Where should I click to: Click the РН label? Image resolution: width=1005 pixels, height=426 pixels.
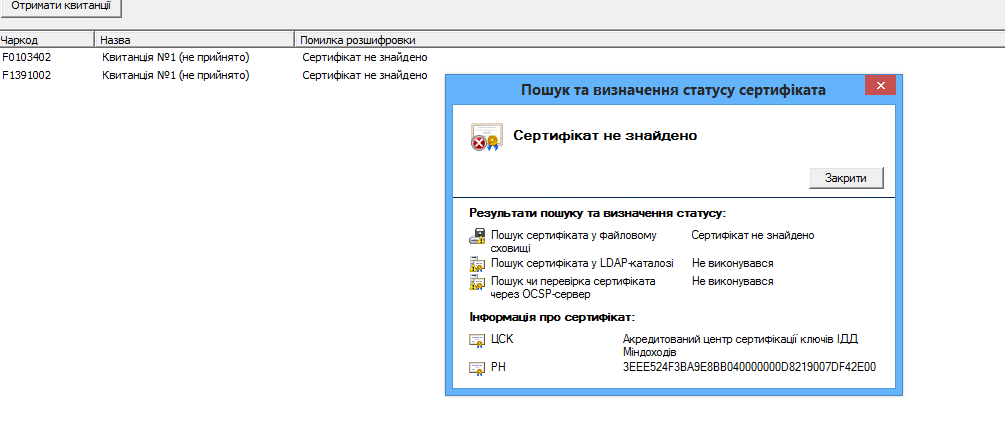click(497, 367)
